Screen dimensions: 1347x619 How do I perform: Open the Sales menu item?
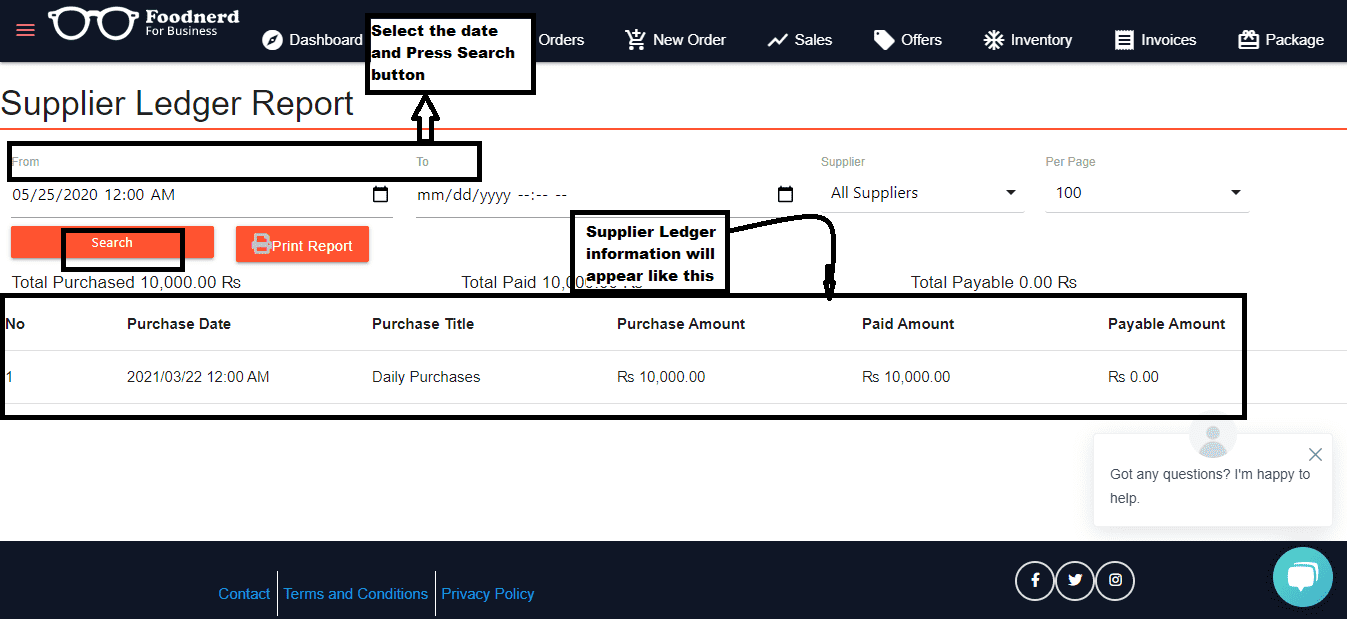(800, 40)
